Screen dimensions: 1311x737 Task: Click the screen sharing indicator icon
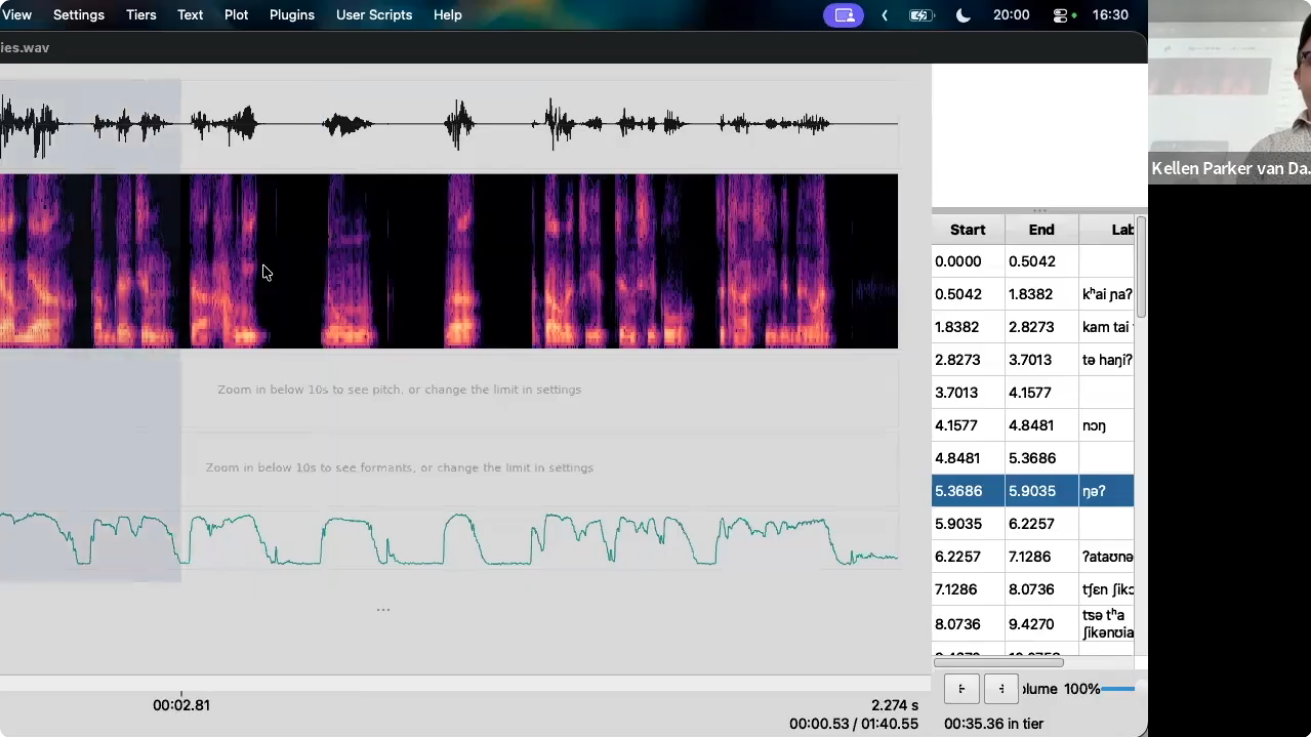(843, 15)
